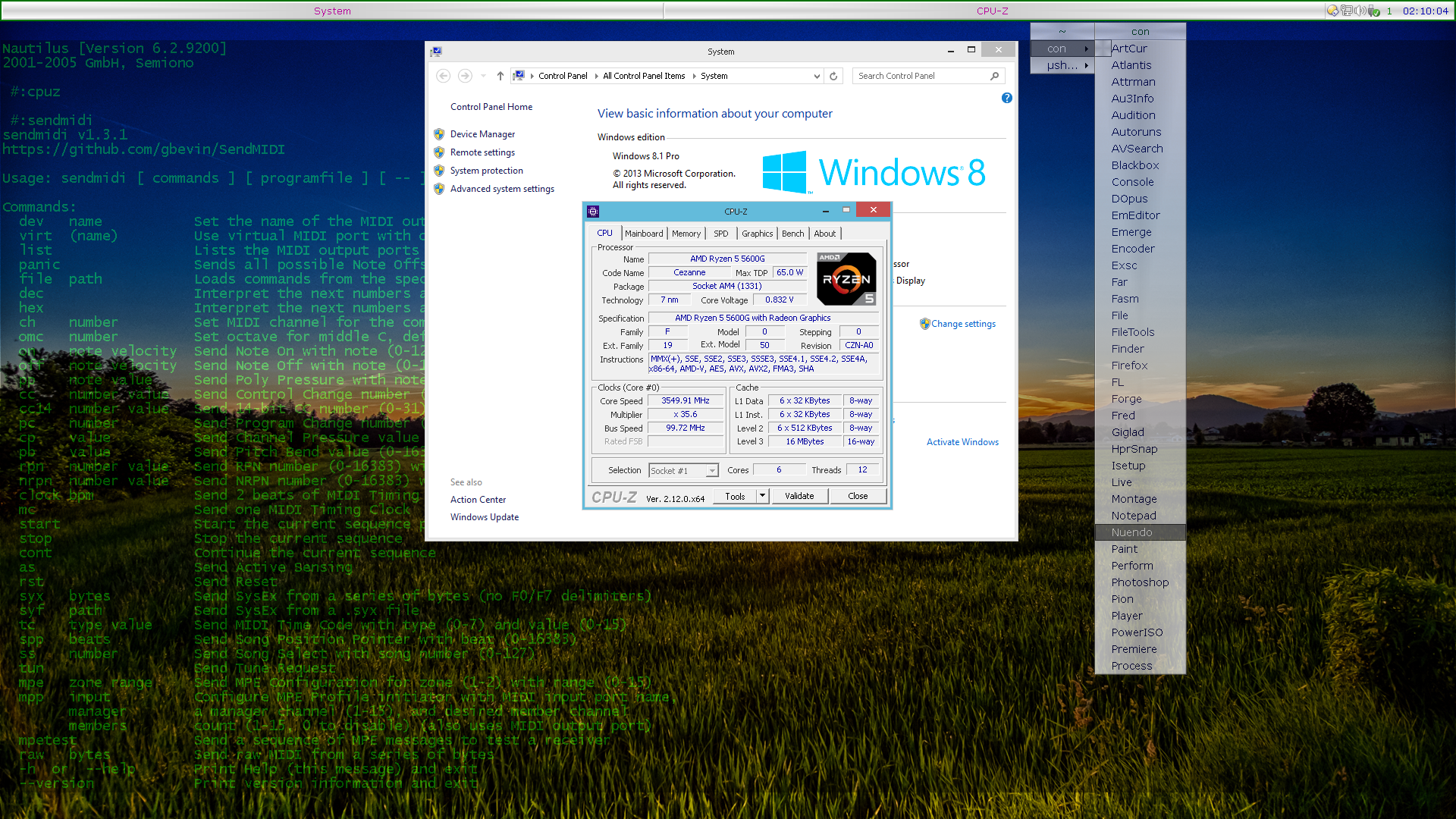The image size is (1456, 819).
Task: Click the Activate Windows link
Action: click(x=962, y=442)
